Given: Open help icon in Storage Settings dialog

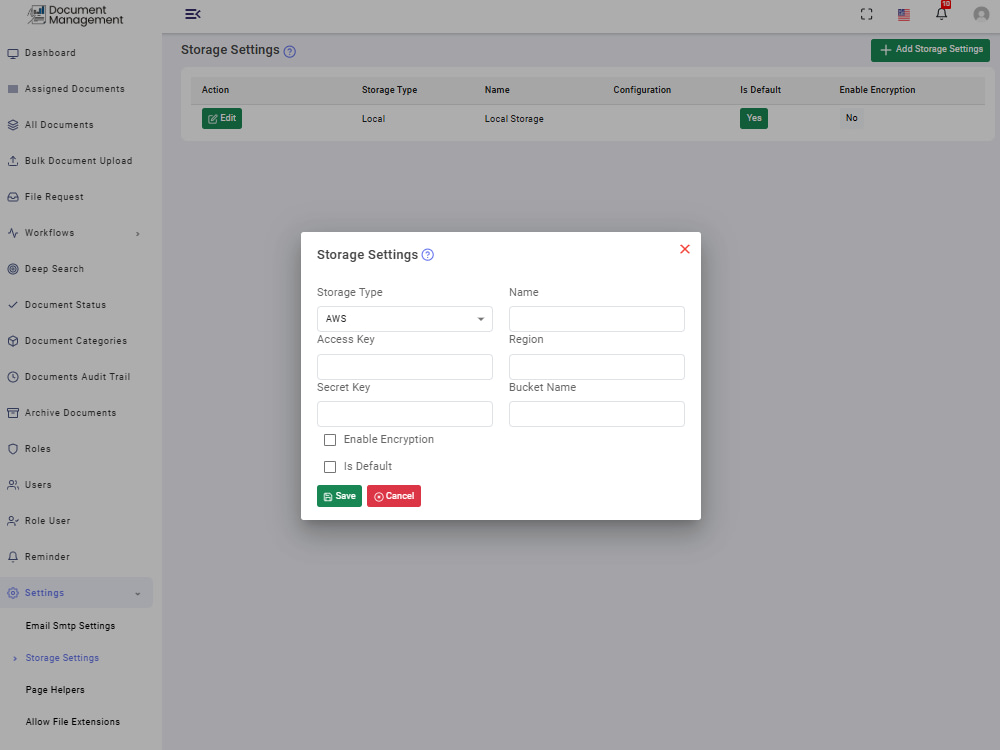Looking at the screenshot, I should [x=428, y=255].
